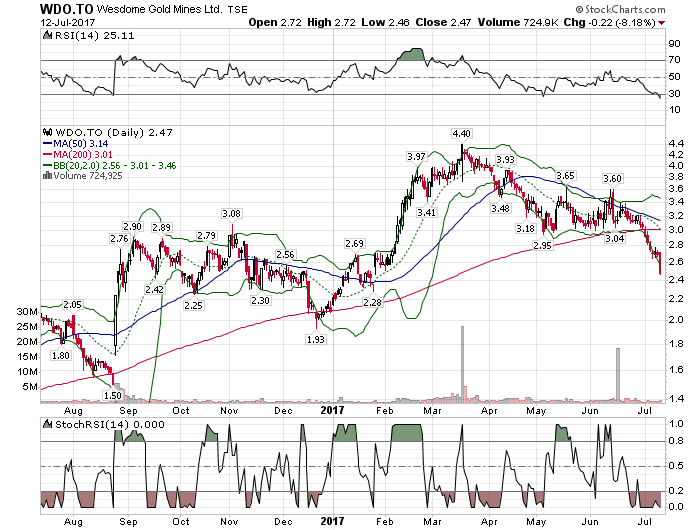Click the 3.60 price label
The height and width of the screenshot is (530, 700).
coord(612,179)
